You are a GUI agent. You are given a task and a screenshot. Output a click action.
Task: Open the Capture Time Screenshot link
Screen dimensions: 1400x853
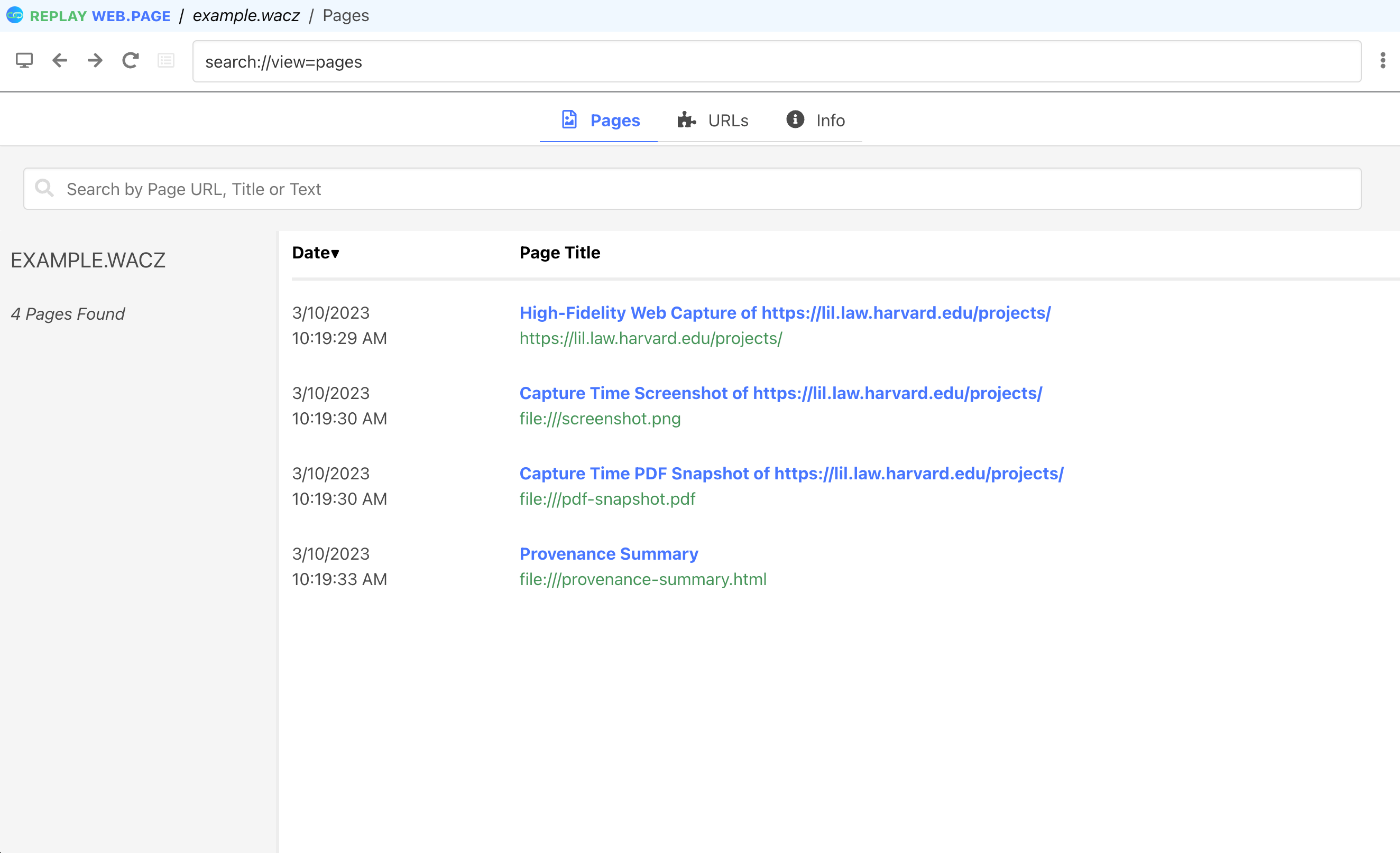point(780,393)
